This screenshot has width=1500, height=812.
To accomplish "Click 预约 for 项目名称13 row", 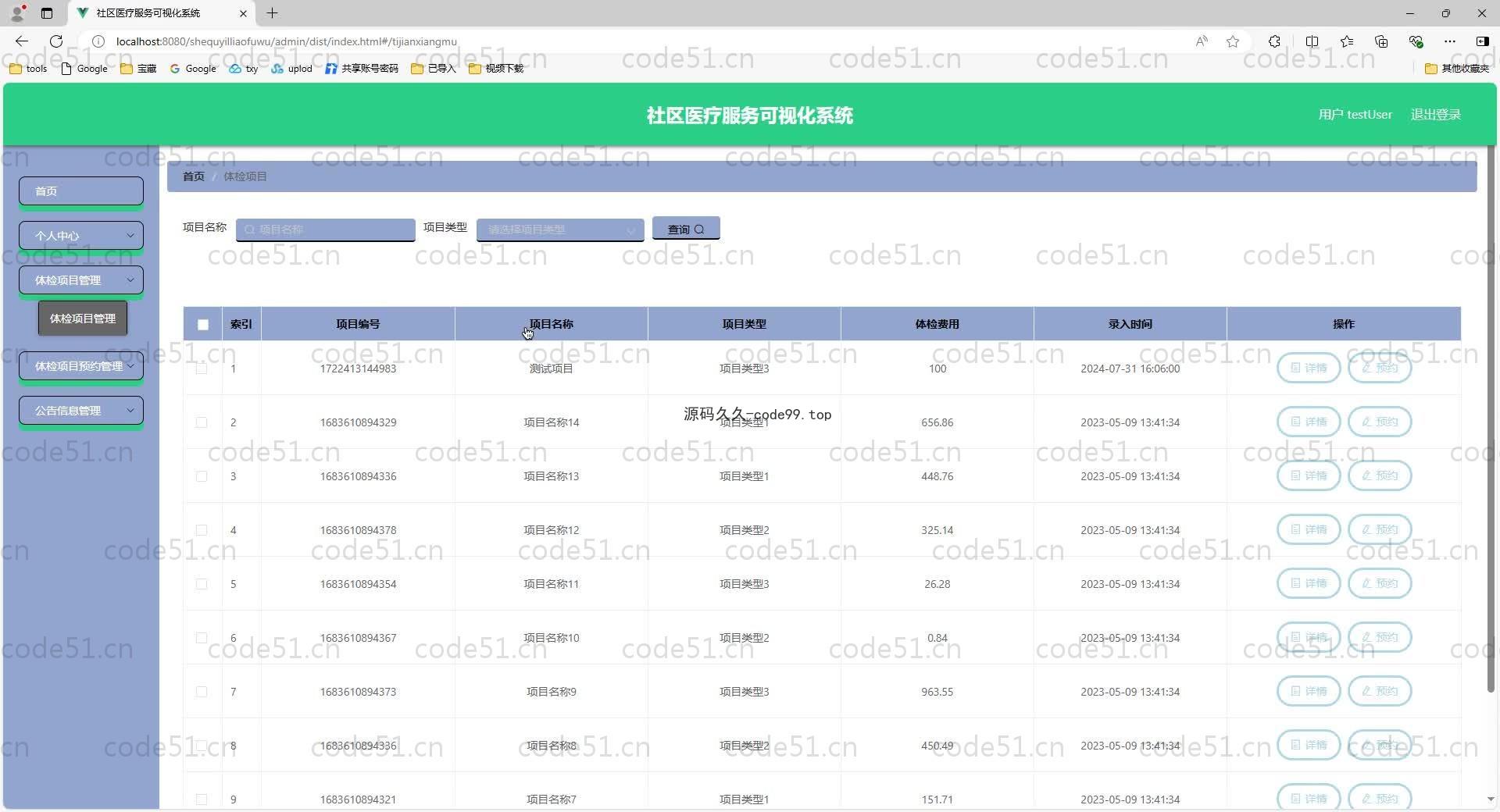I will [x=1380, y=475].
